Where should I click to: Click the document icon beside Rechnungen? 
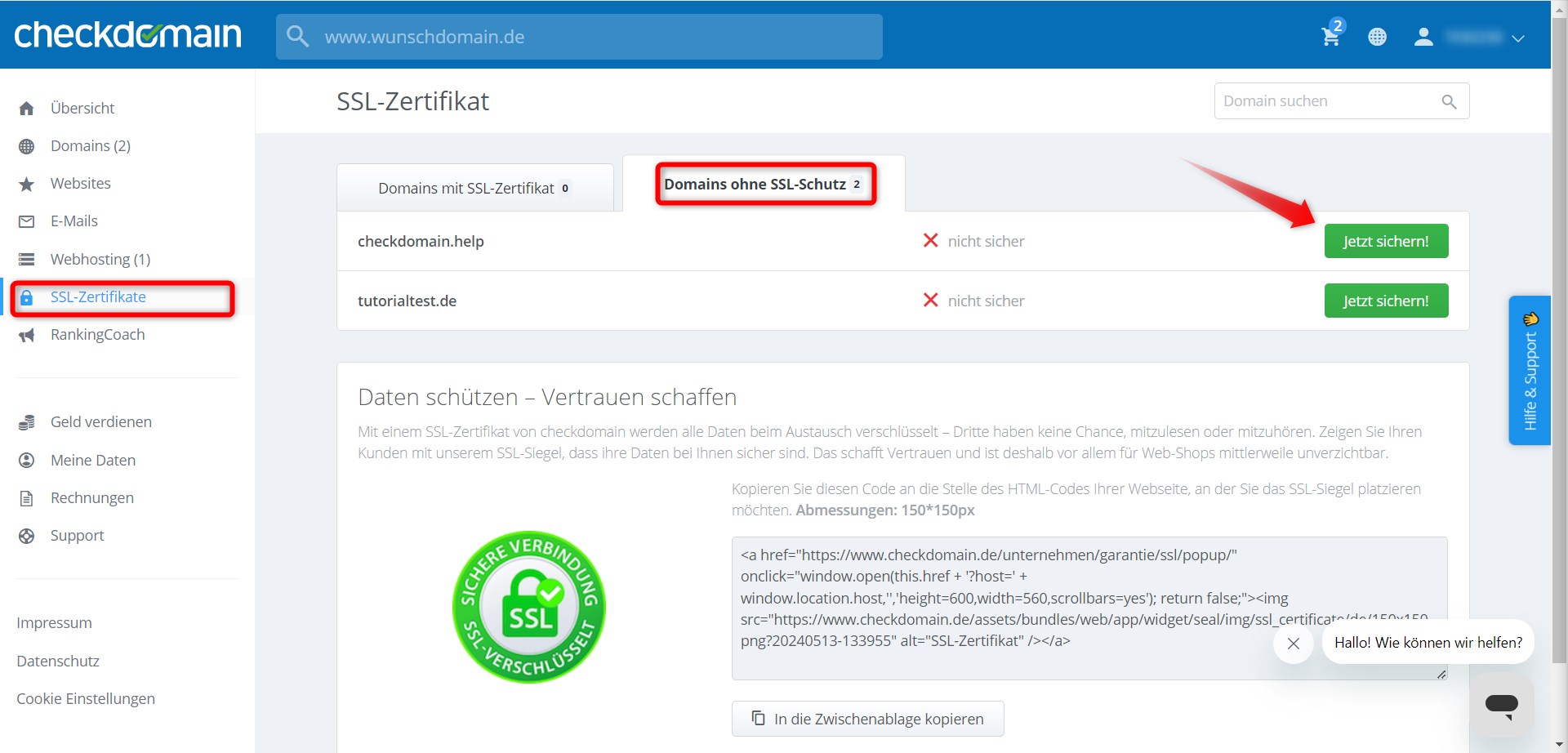[x=27, y=498]
